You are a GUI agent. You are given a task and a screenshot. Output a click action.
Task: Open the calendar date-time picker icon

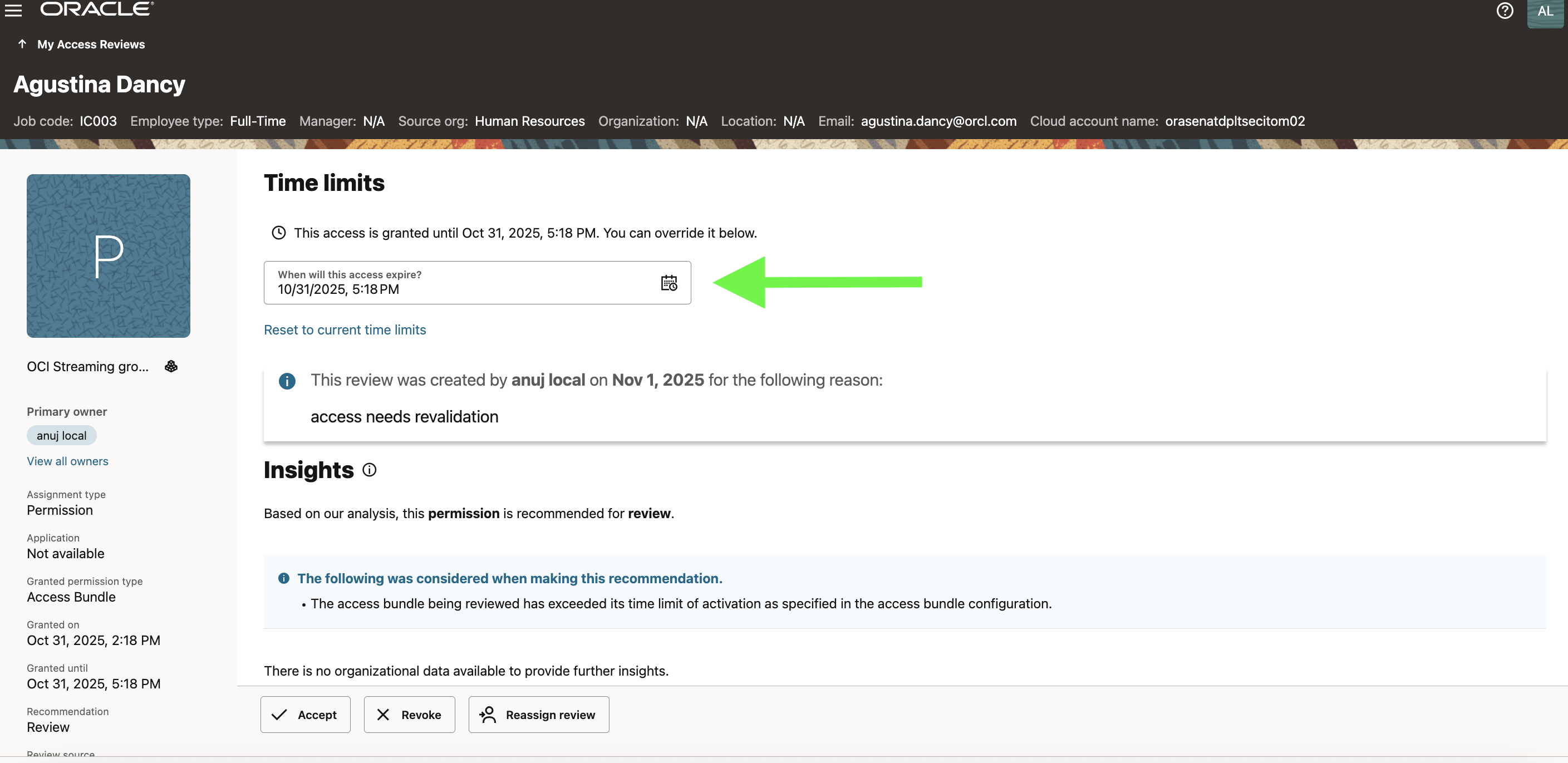pyautogui.click(x=669, y=283)
